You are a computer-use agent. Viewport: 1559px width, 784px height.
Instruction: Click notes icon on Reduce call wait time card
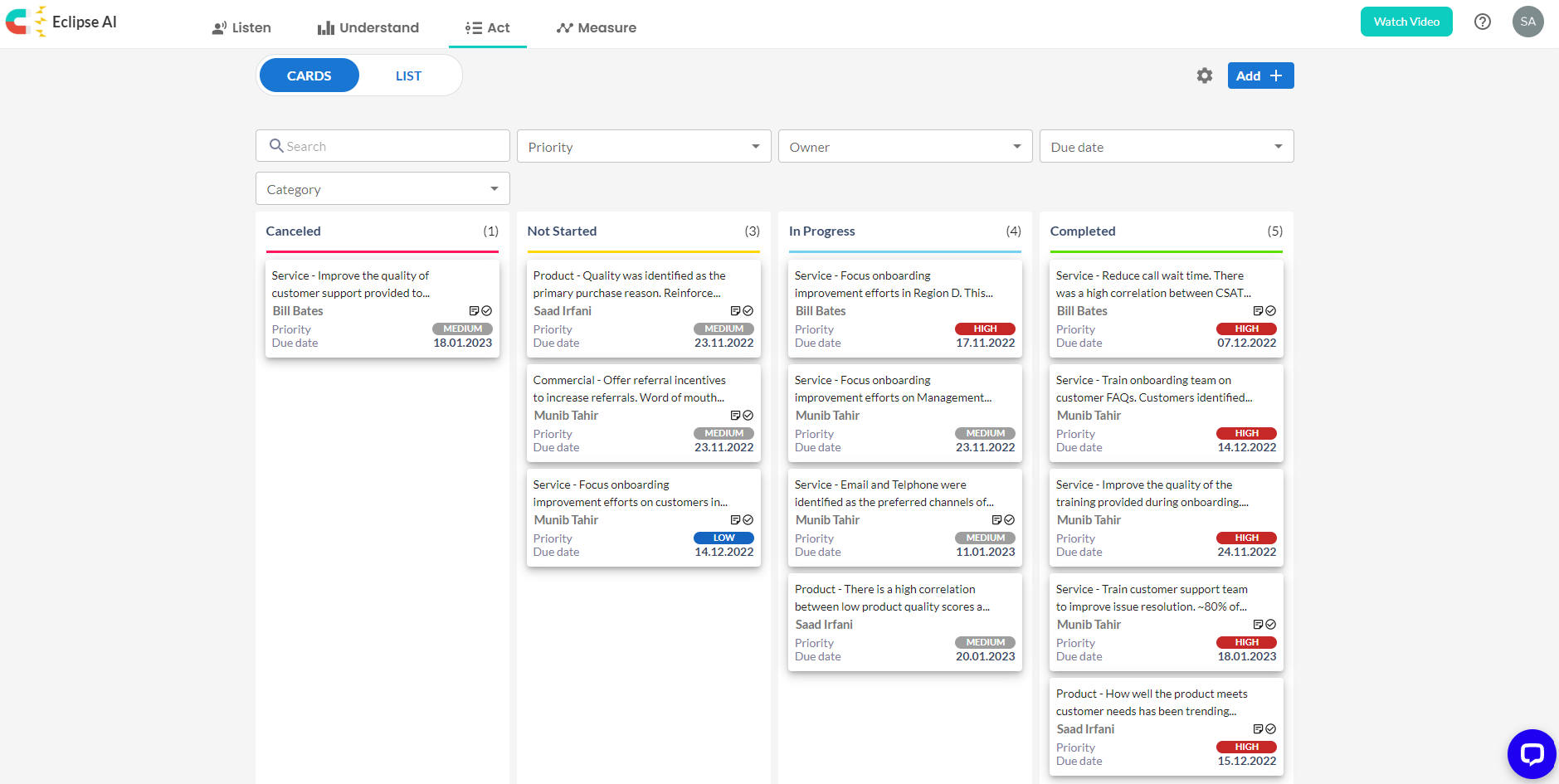1258,311
